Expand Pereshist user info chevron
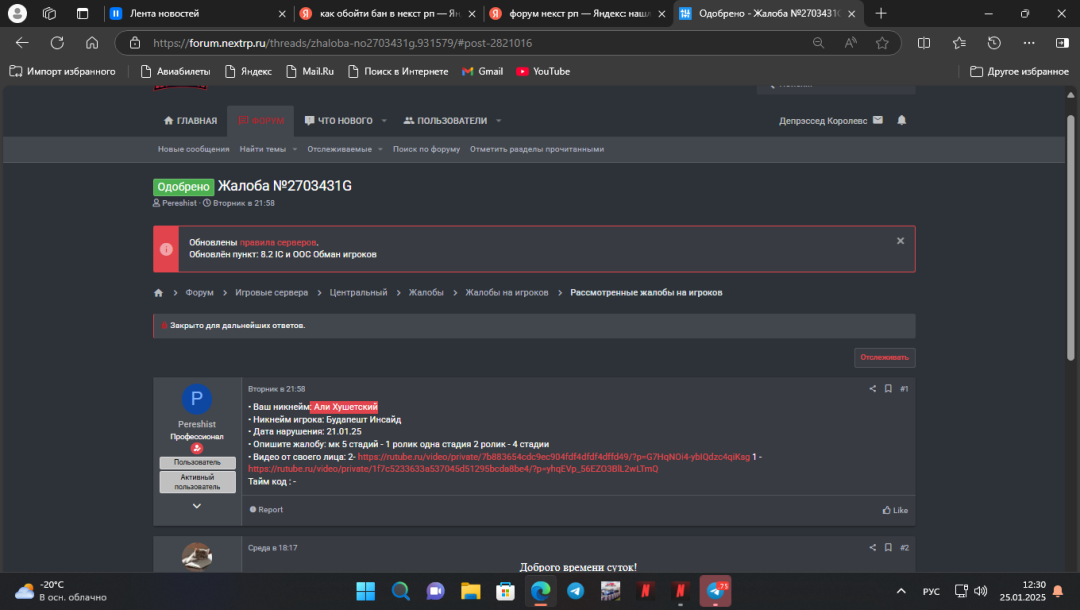 point(197,506)
